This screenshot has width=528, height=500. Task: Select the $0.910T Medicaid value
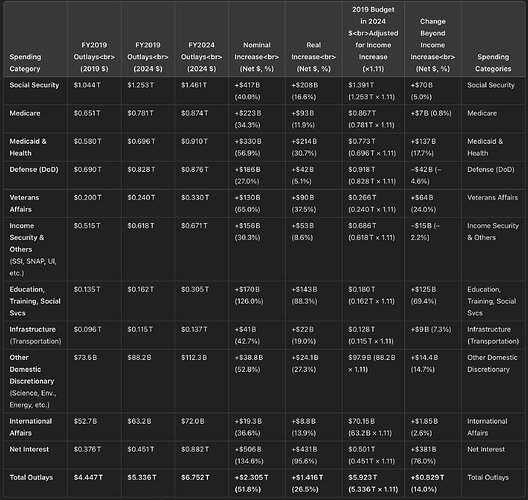click(195, 141)
